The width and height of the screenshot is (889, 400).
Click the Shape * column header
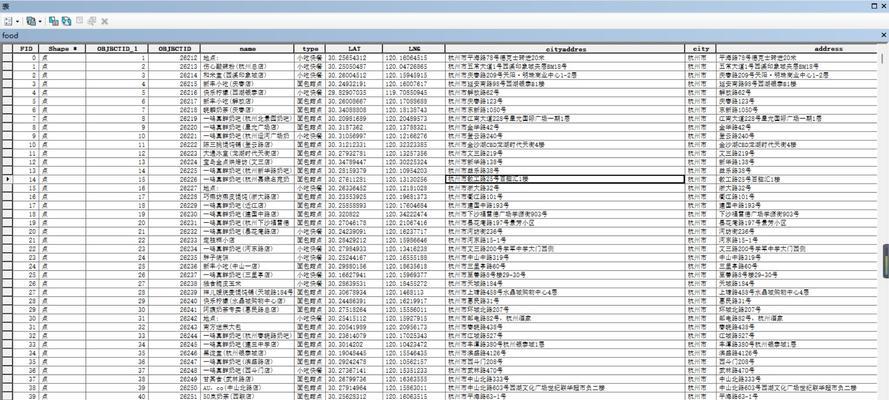pos(62,49)
